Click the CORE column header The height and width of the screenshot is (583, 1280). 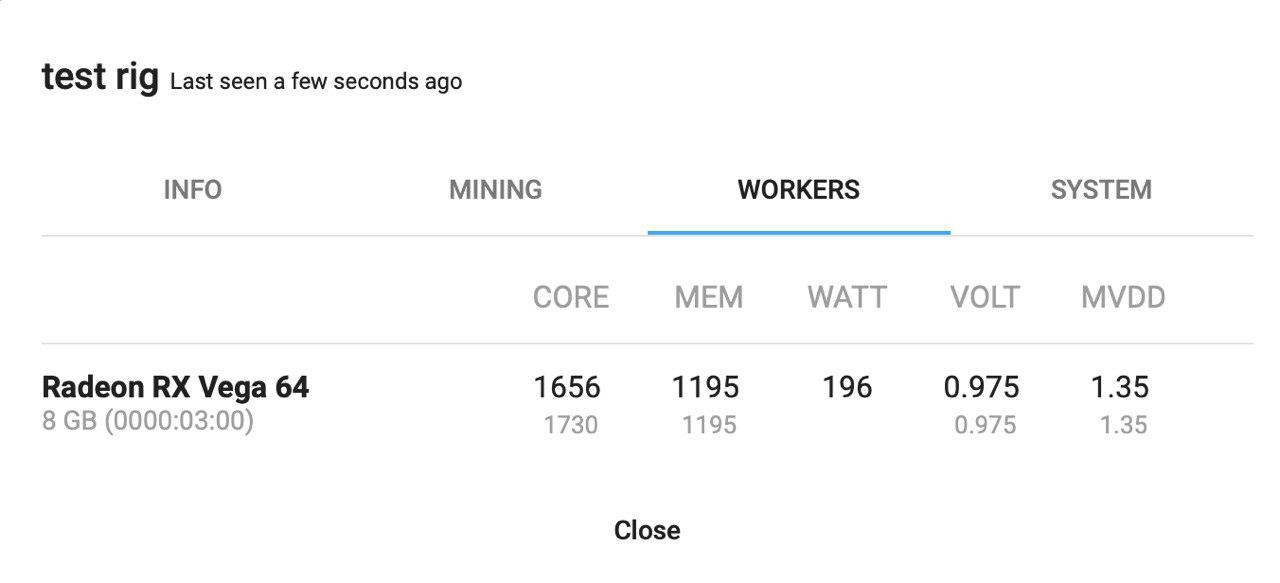pyautogui.click(x=571, y=297)
